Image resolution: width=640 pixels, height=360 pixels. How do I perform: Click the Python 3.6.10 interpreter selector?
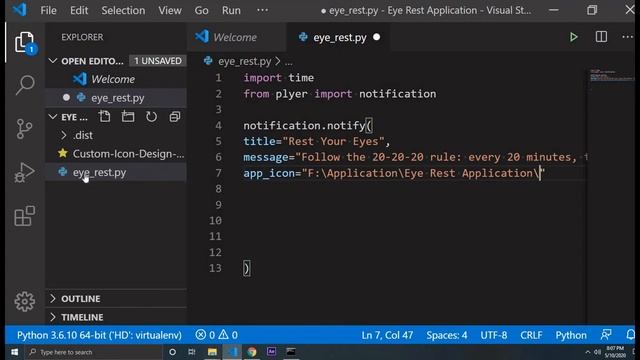point(99,335)
